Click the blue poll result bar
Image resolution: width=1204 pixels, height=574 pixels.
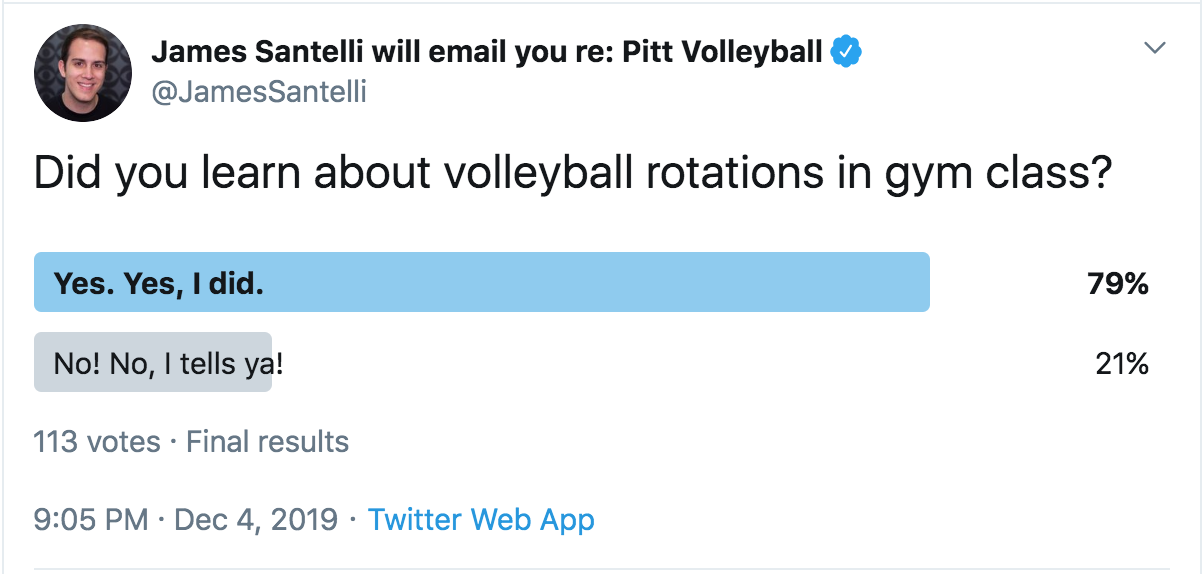tap(482, 282)
